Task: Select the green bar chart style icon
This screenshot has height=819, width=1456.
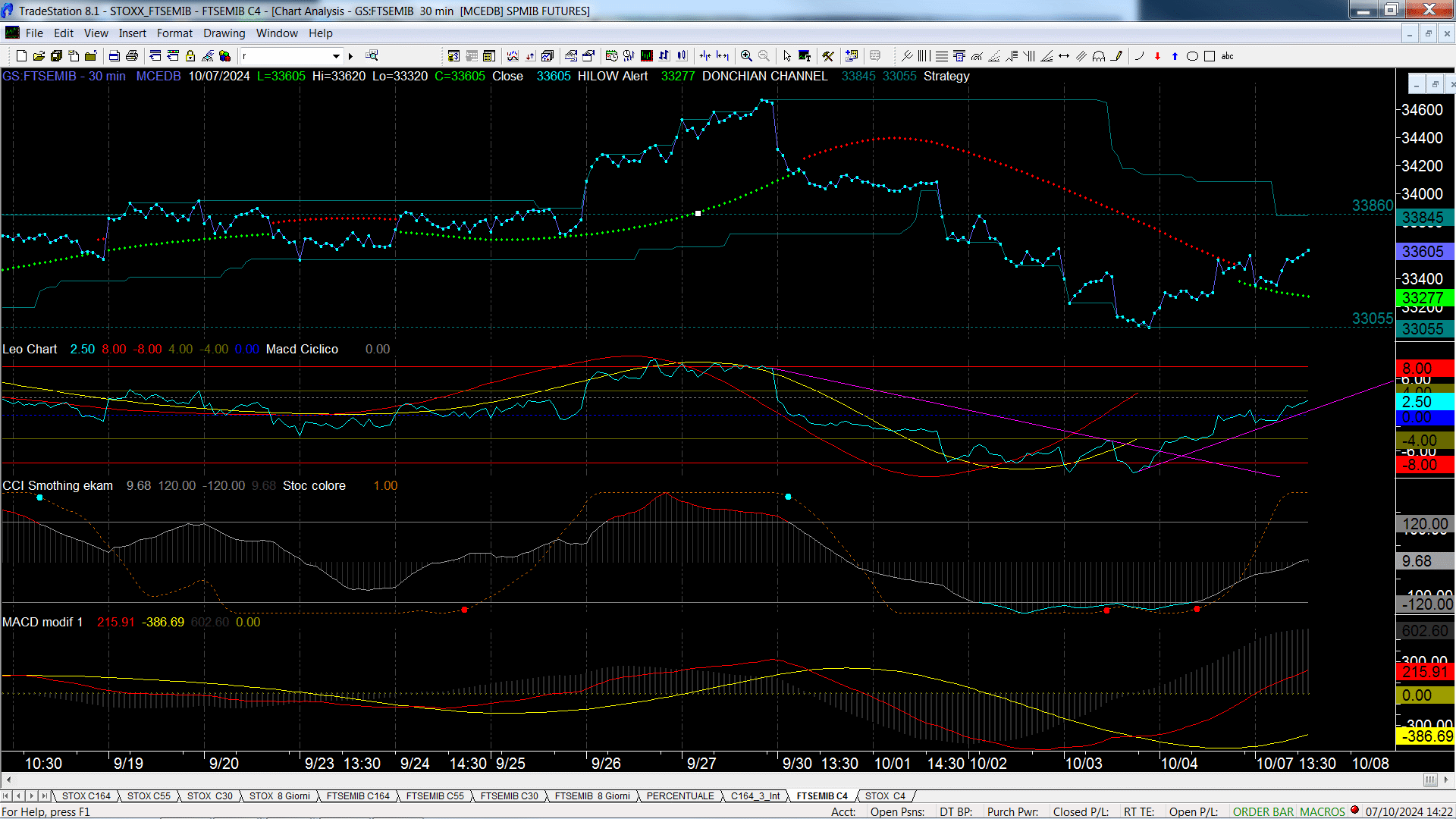Action: click(647, 56)
